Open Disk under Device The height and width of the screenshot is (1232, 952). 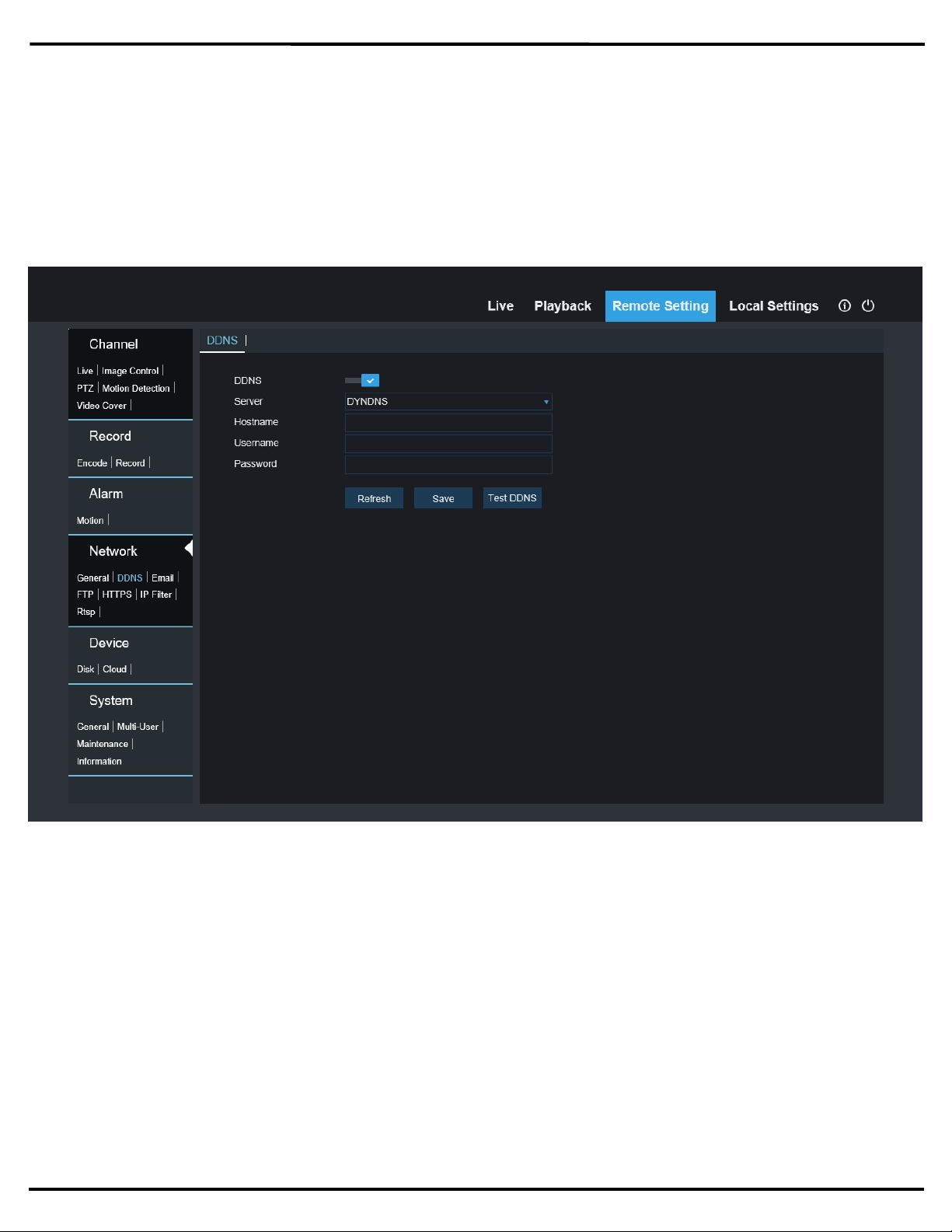85,669
